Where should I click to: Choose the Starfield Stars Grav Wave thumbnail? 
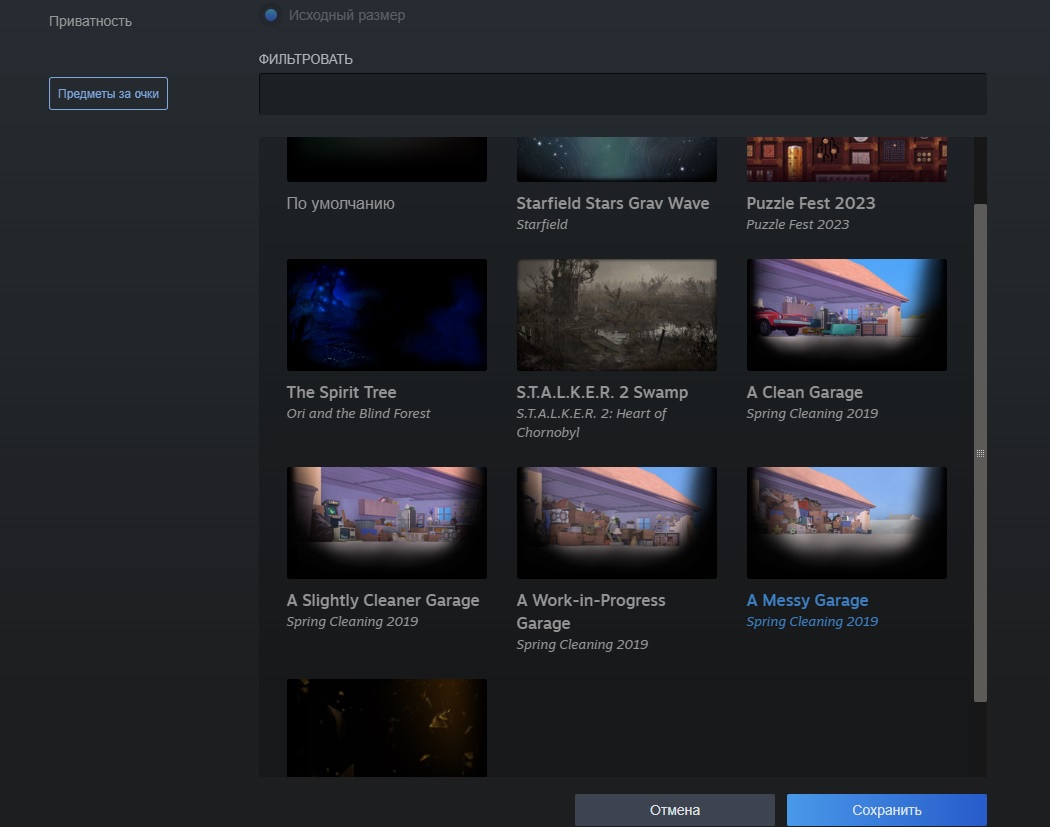(x=616, y=159)
